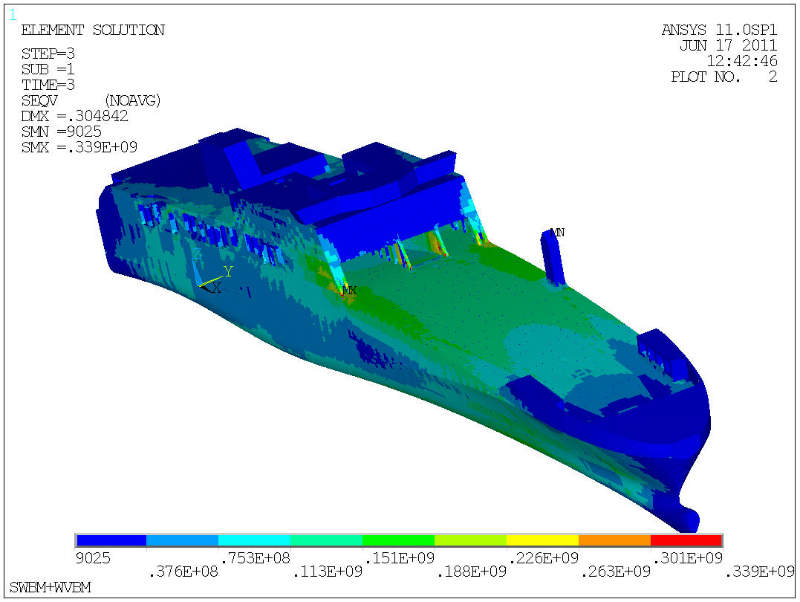Select the dark blue legend segment
The width and height of the screenshot is (800, 602).
pyautogui.click(x=111, y=540)
